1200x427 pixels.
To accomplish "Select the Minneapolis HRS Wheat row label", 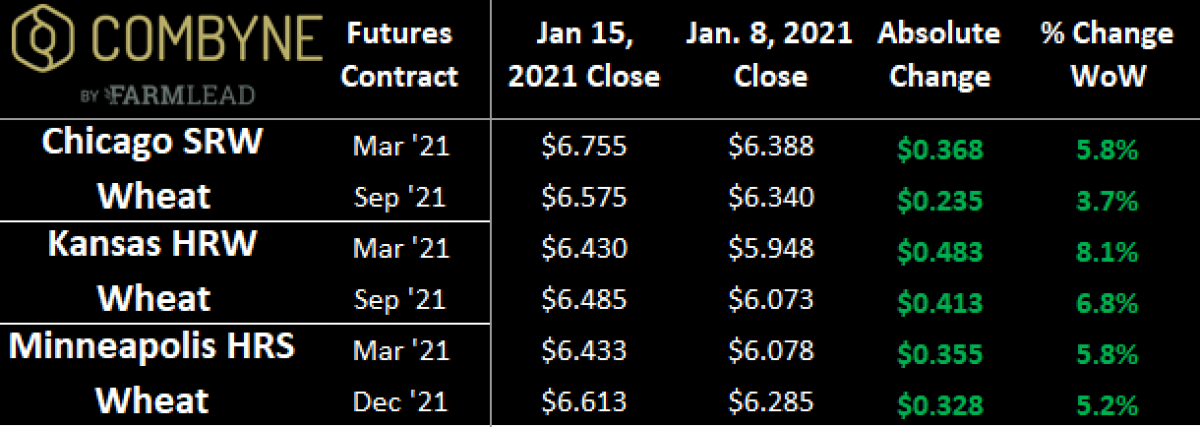I will coord(153,373).
